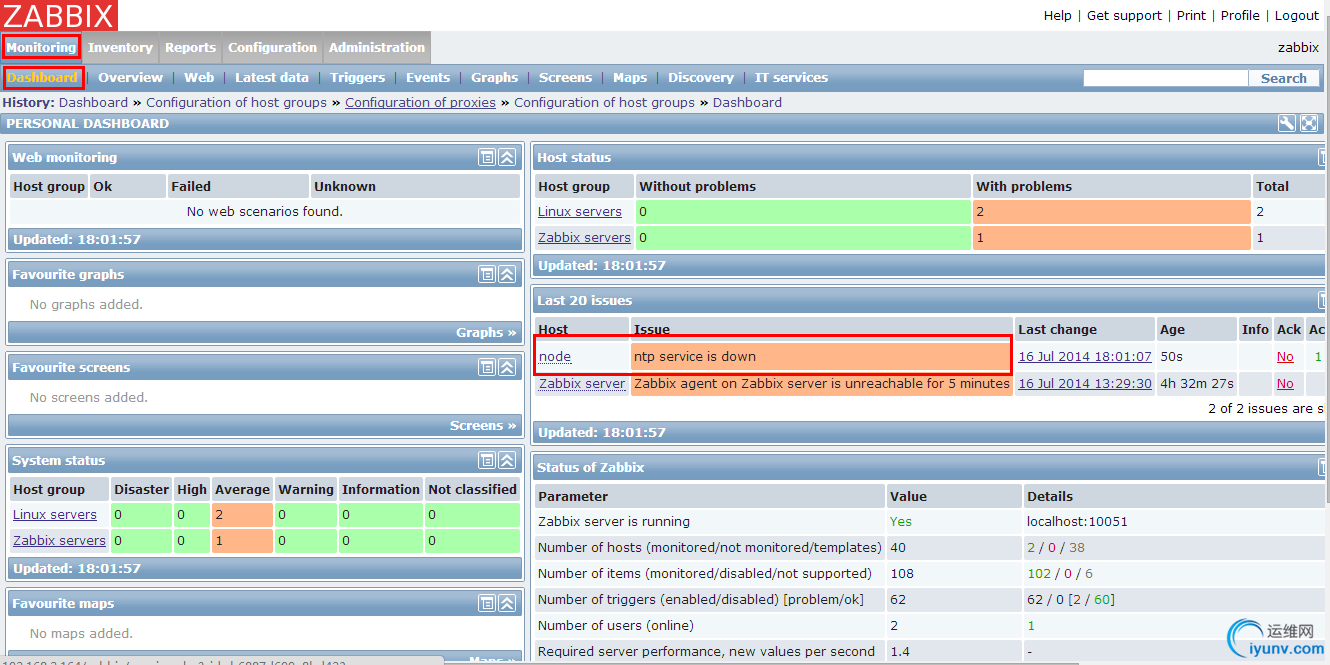This screenshot has width=1330, height=665.
Task: Open the Help link
Action: (x=1058, y=15)
